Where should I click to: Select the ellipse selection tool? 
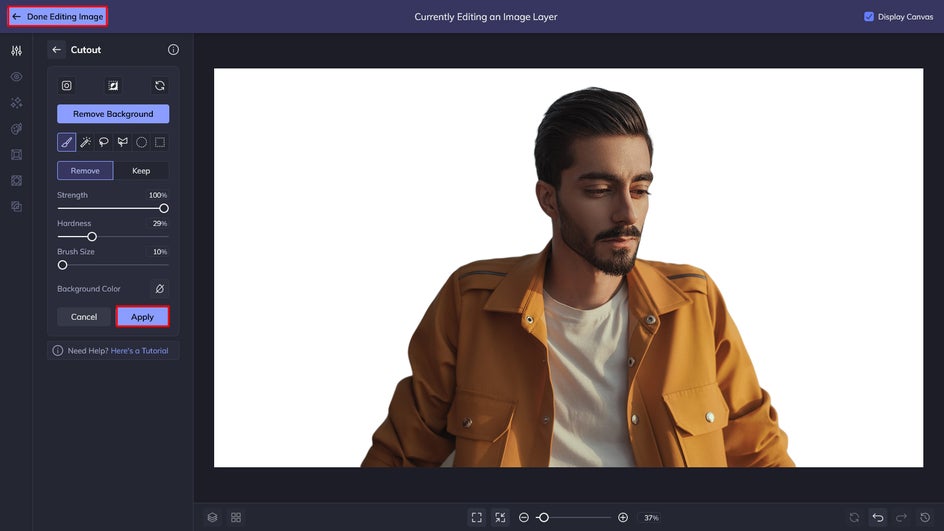(141, 142)
